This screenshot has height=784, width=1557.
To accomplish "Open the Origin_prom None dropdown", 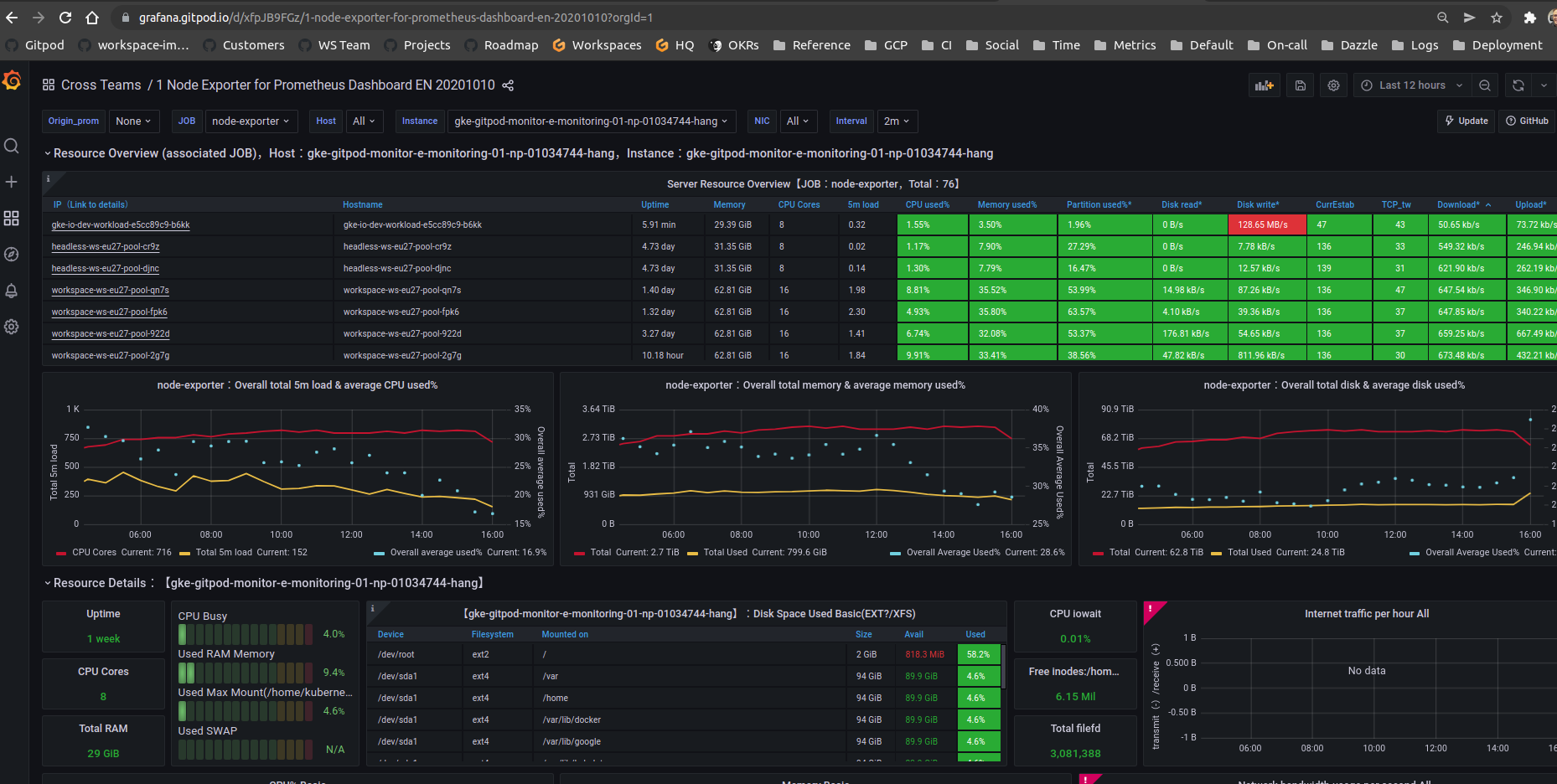I will [133, 121].
